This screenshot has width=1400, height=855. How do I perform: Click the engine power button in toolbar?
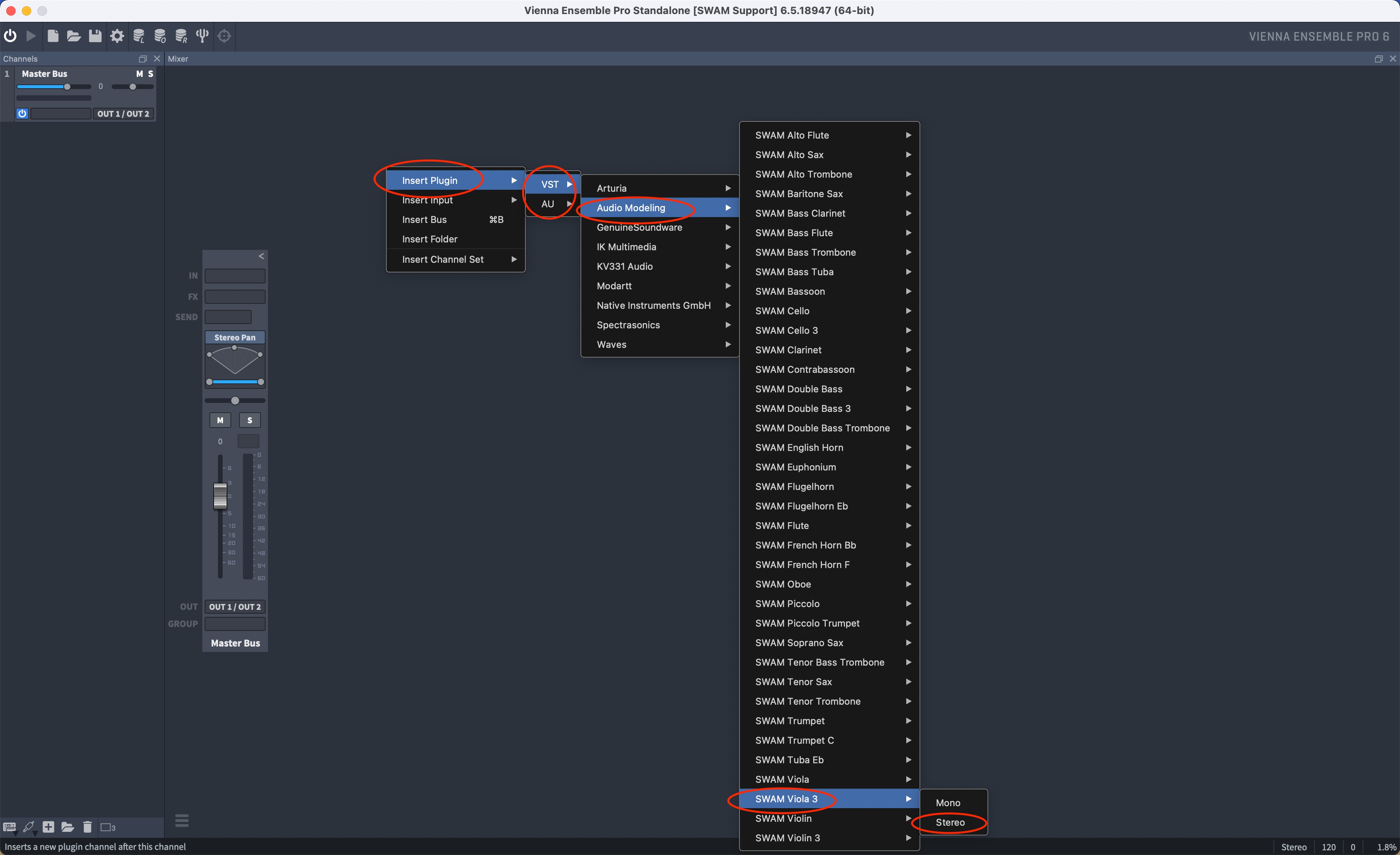pyautogui.click(x=10, y=36)
